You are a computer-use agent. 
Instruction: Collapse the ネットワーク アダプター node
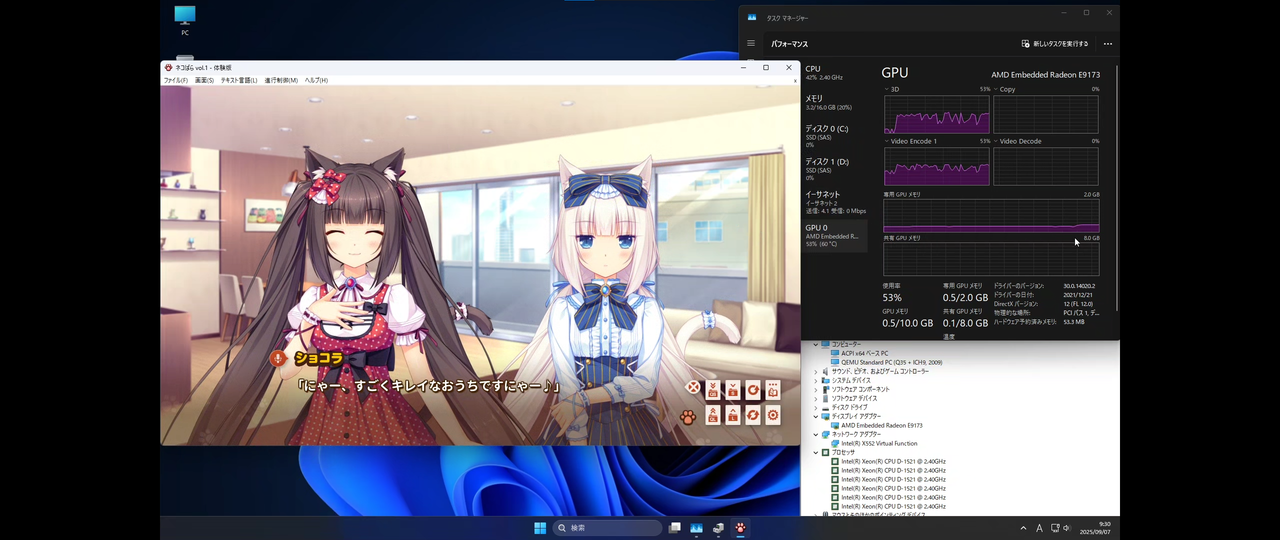pos(815,434)
